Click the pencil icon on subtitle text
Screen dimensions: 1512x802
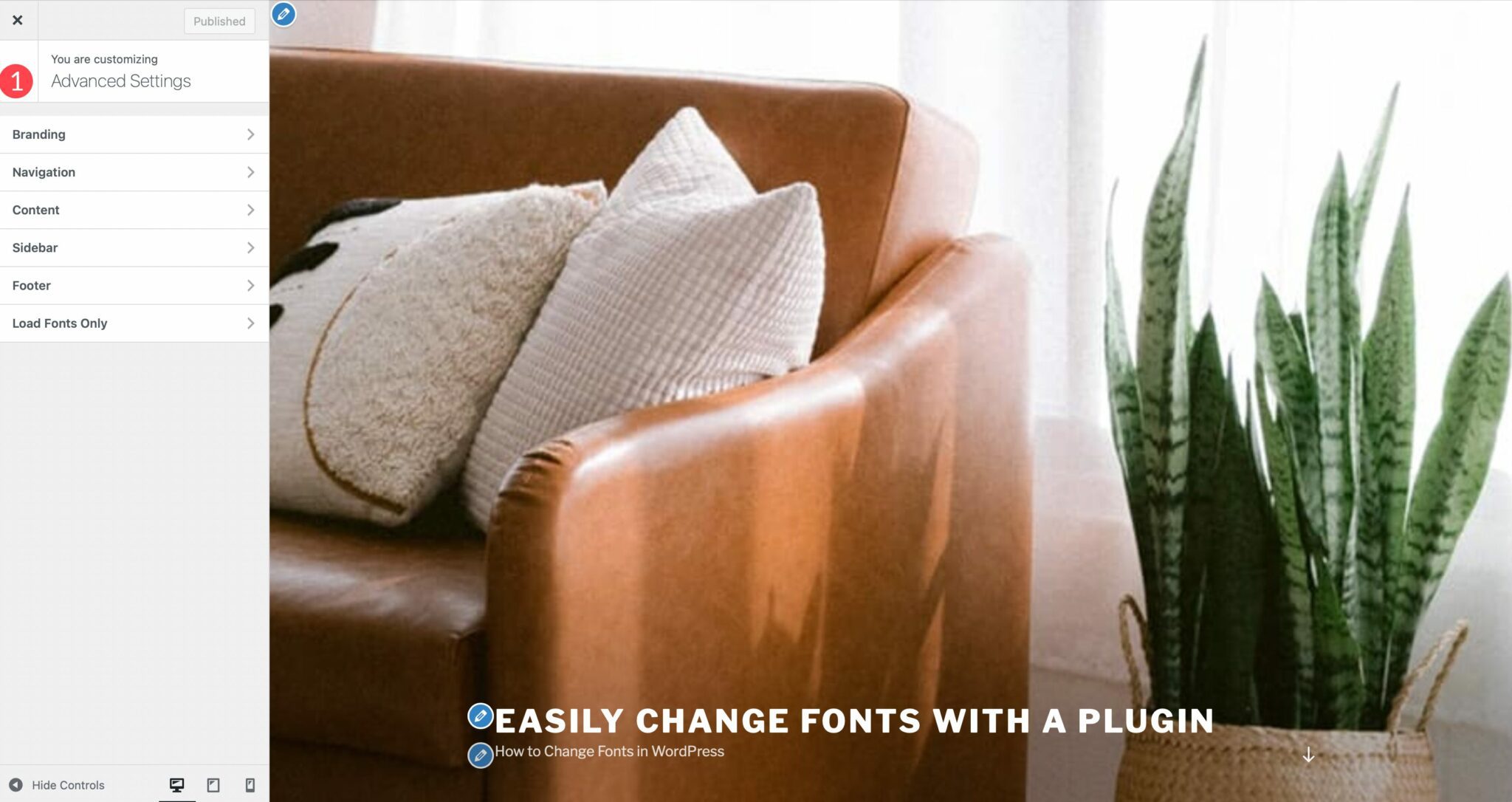point(480,752)
